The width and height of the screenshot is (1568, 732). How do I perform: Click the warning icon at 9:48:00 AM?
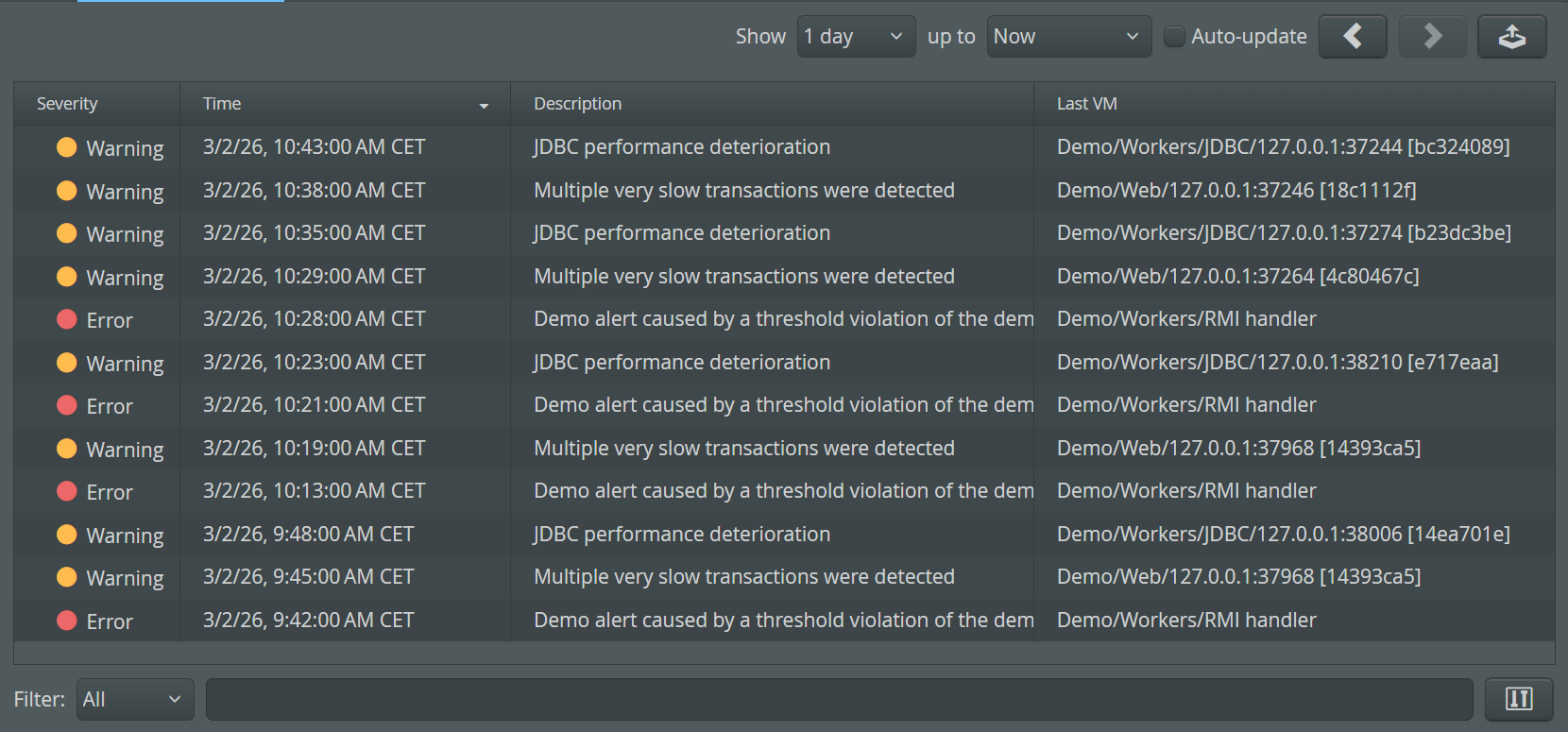coord(67,535)
